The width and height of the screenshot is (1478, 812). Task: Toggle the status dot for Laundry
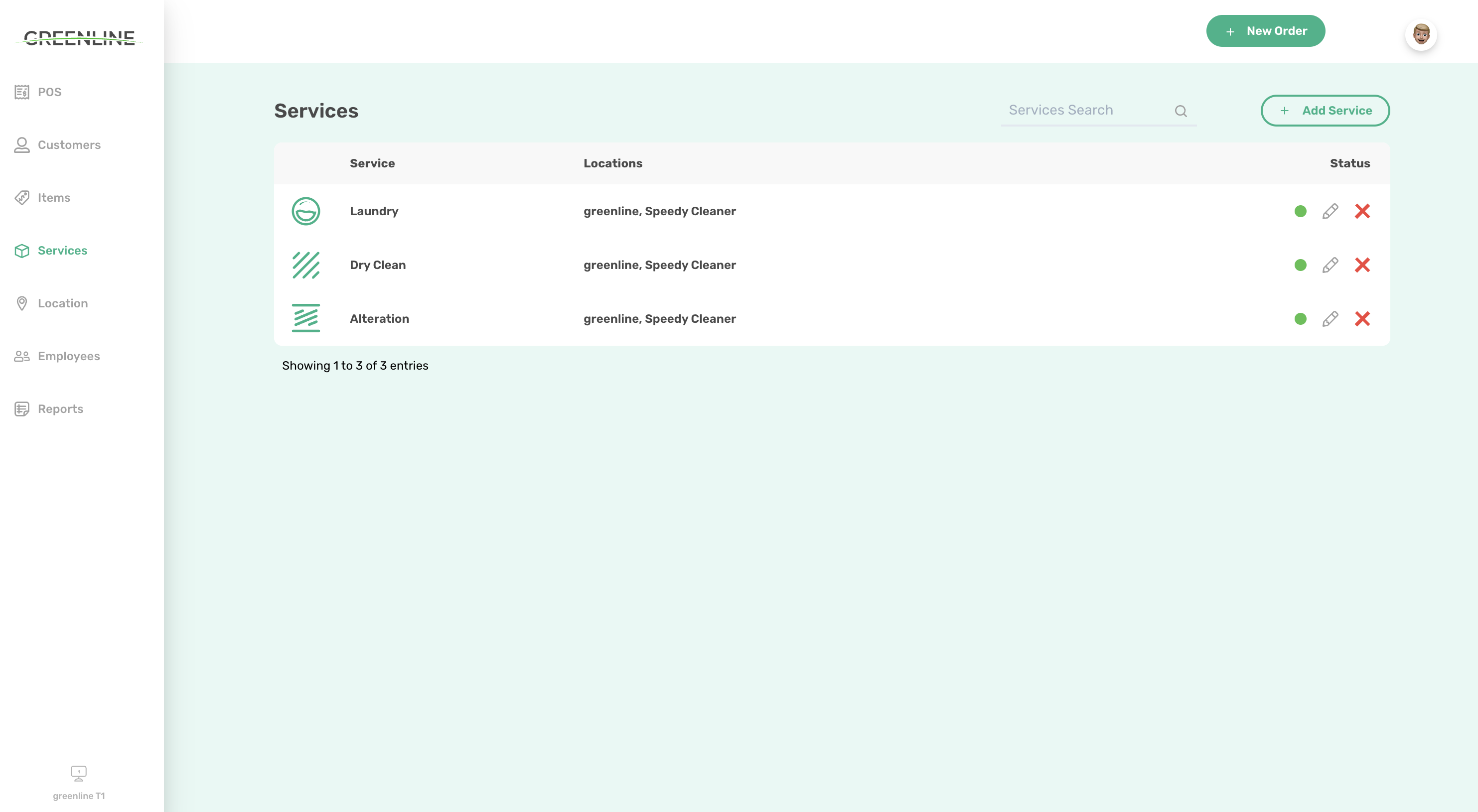click(1300, 211)
